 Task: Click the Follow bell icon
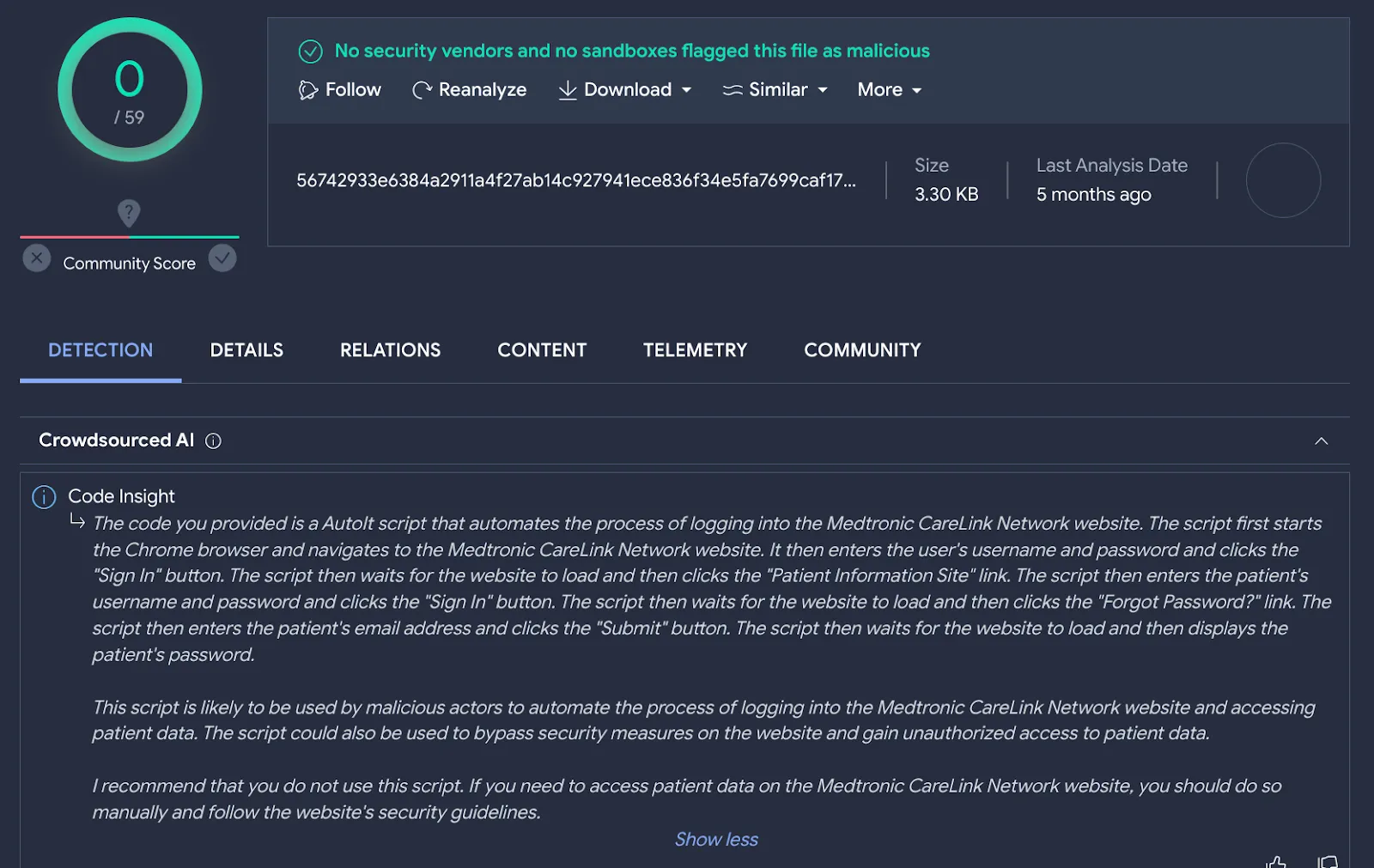308,89
